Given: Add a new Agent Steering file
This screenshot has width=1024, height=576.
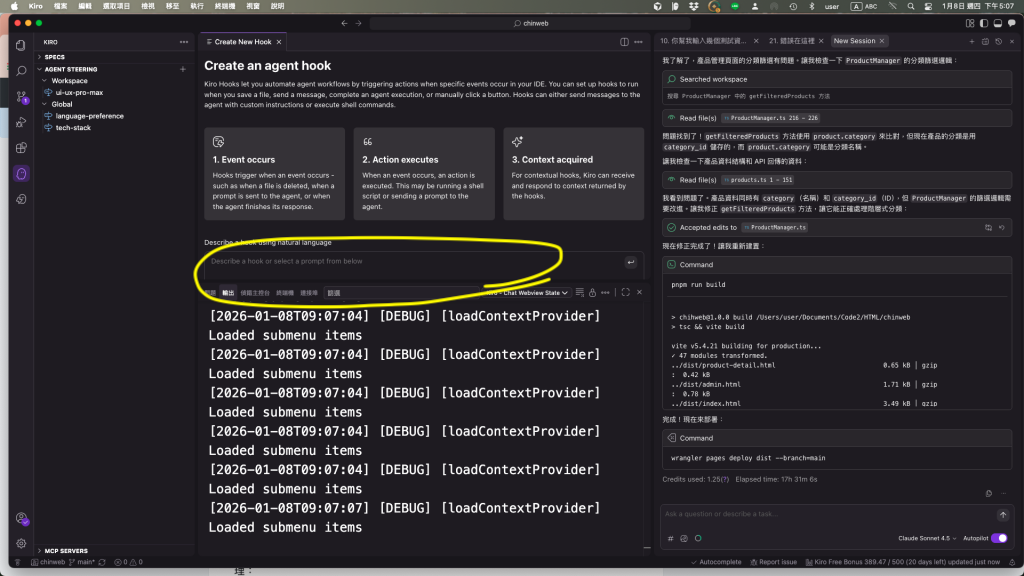Looking at the screenshot, I should pyautogui.click(x=183, y=69).
